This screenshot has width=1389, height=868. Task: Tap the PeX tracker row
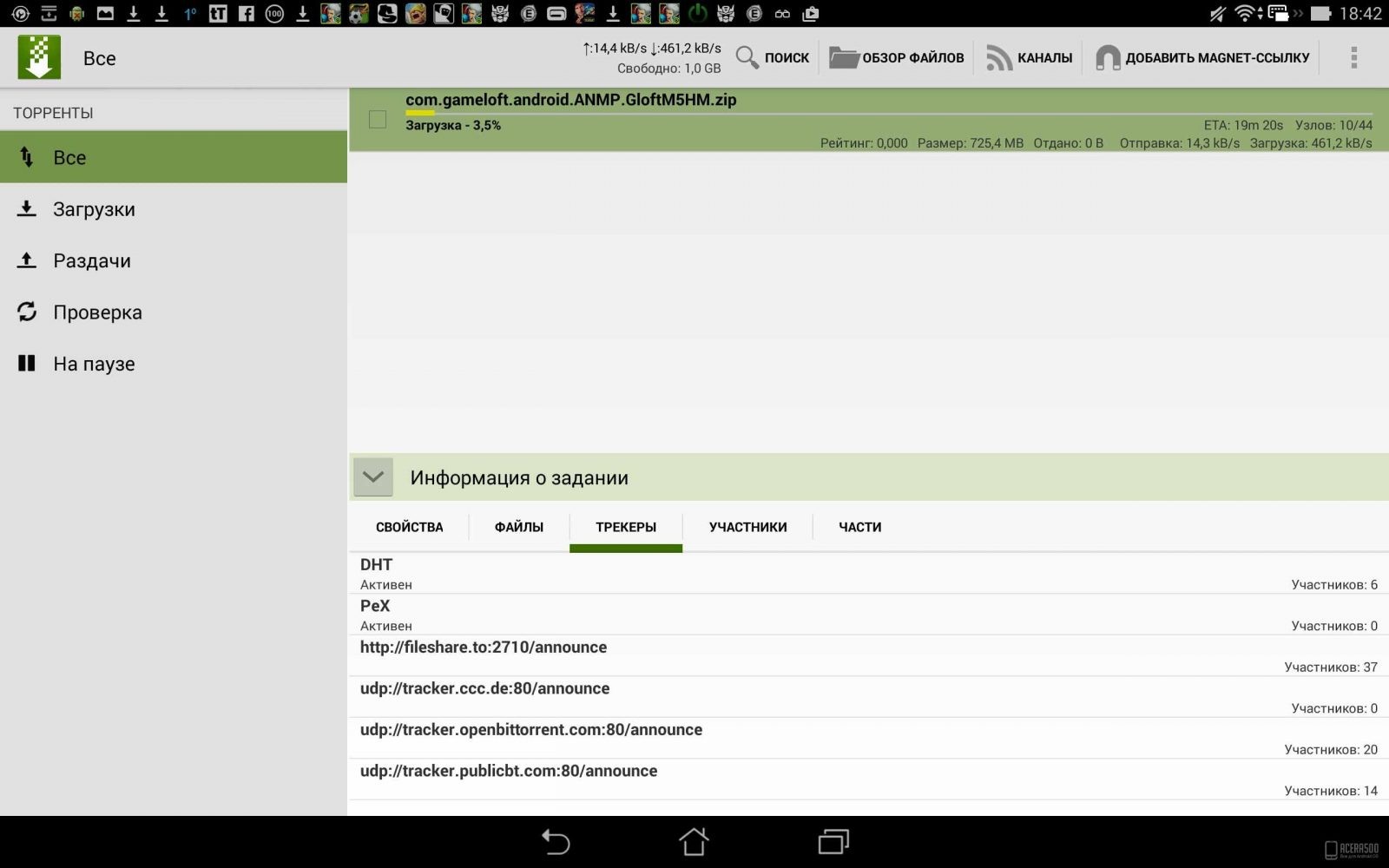point(868,615)
